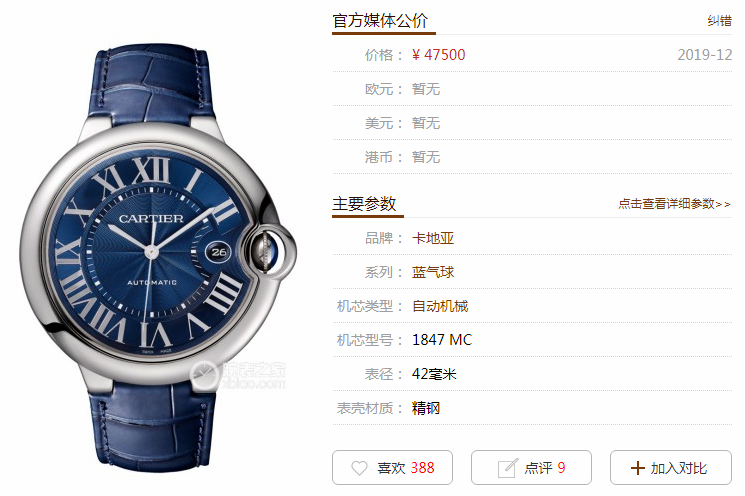The image size is (745, 496).
Task: Click the 纠错 correction link
Action: 719,20
